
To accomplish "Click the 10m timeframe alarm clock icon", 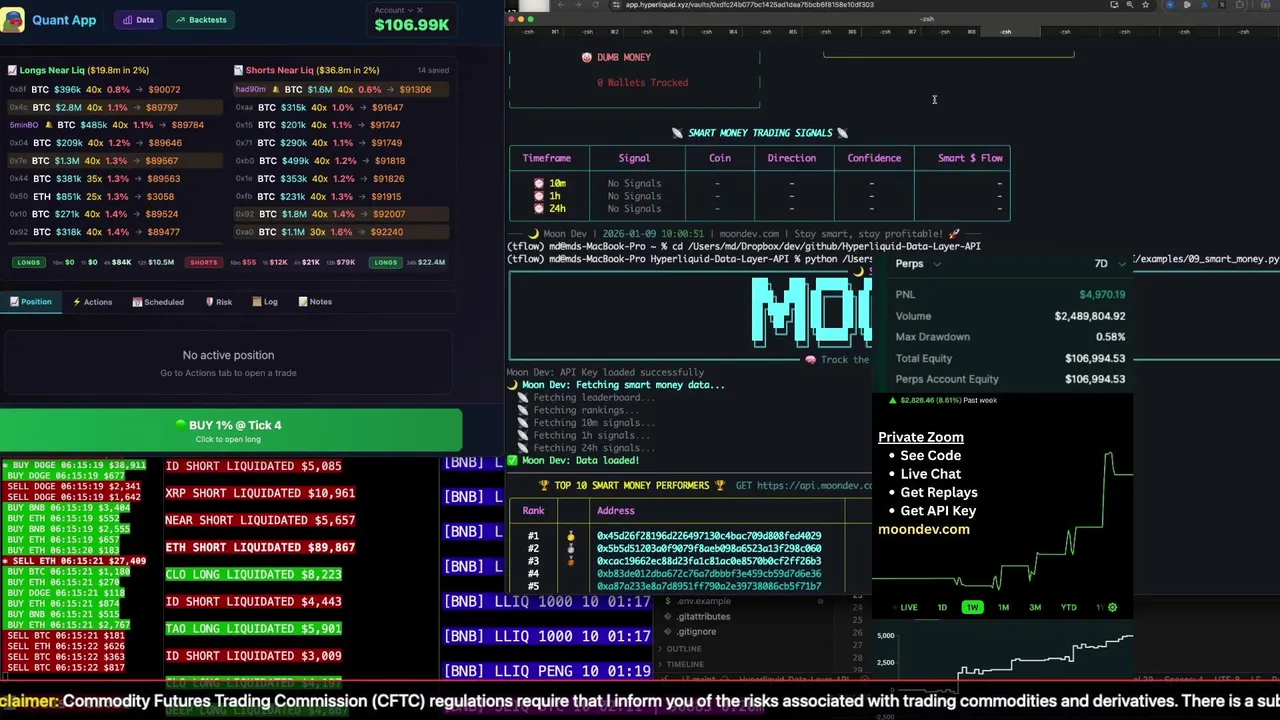I will click(539, 183).
